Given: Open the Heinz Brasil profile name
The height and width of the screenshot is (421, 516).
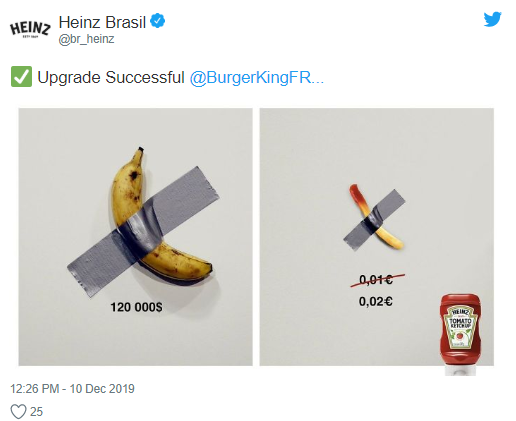Looking at the screenshot, I should (102, 22).
